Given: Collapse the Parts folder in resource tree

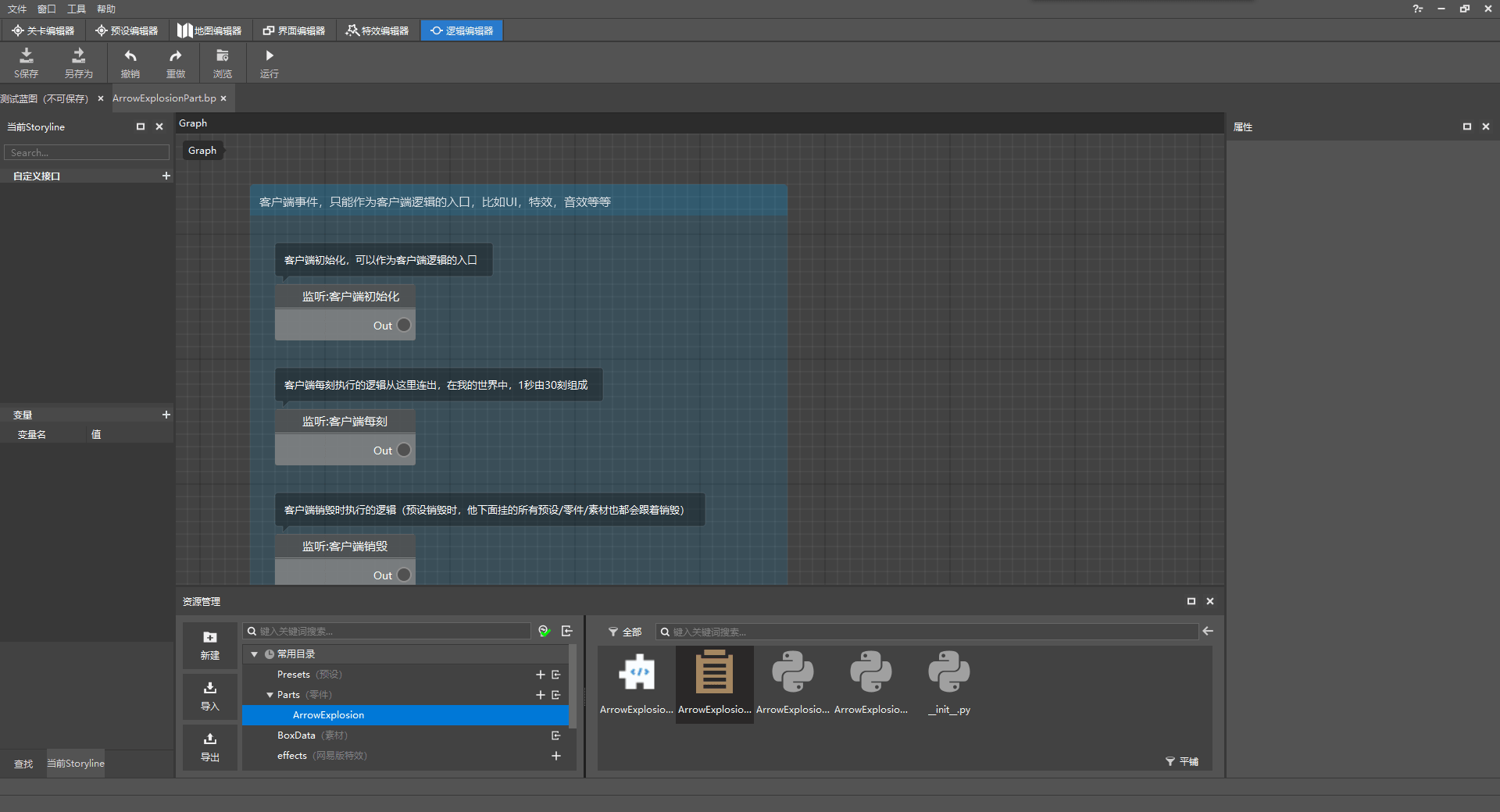Looking at the screenshot, I should tap(270, 695).
